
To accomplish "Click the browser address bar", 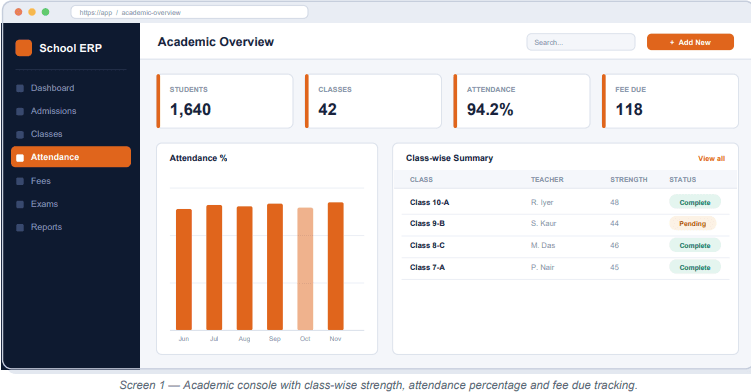I will click(x=189, y=12).
